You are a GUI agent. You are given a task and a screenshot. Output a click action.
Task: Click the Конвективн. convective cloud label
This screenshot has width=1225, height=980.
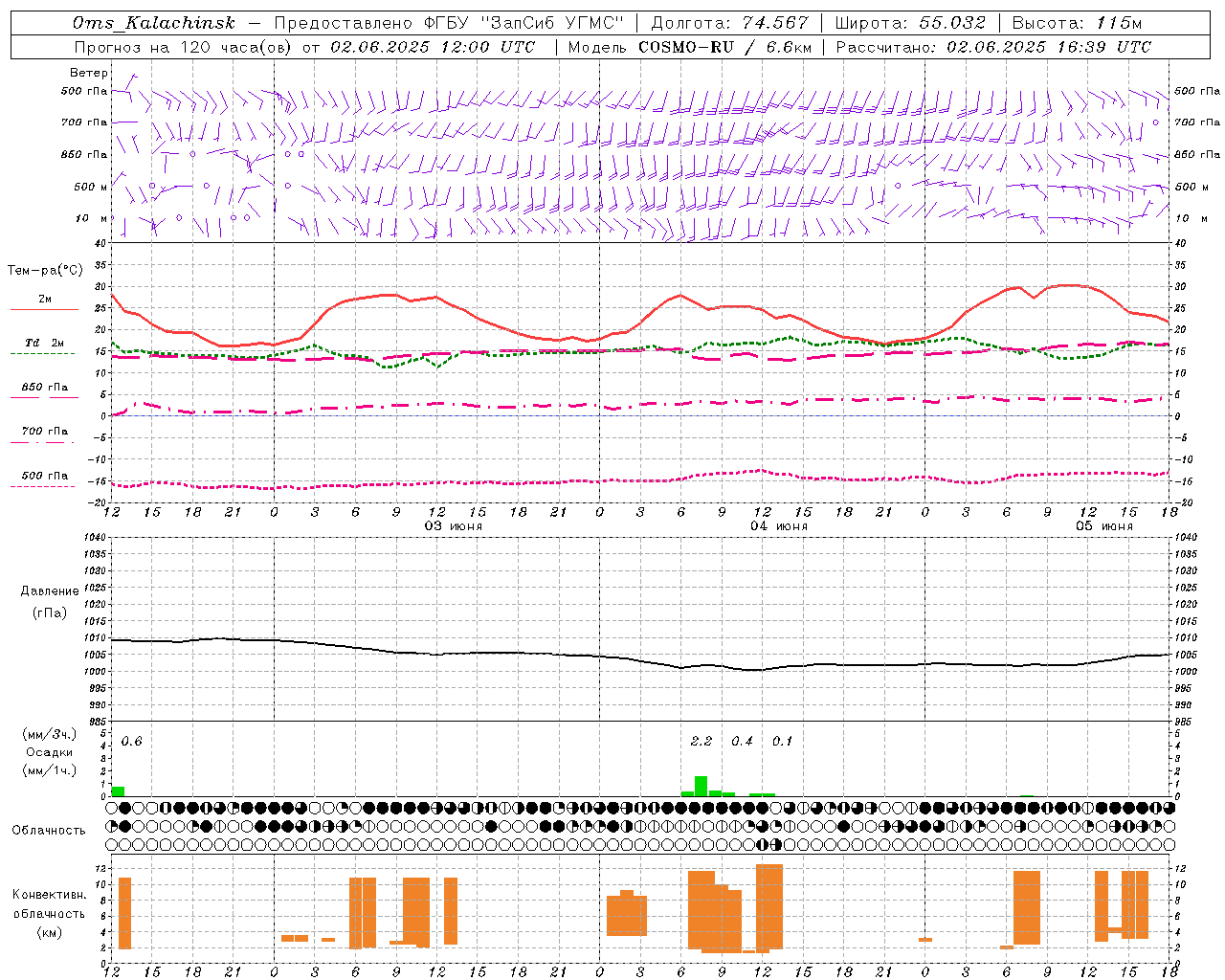coord(50,895)
